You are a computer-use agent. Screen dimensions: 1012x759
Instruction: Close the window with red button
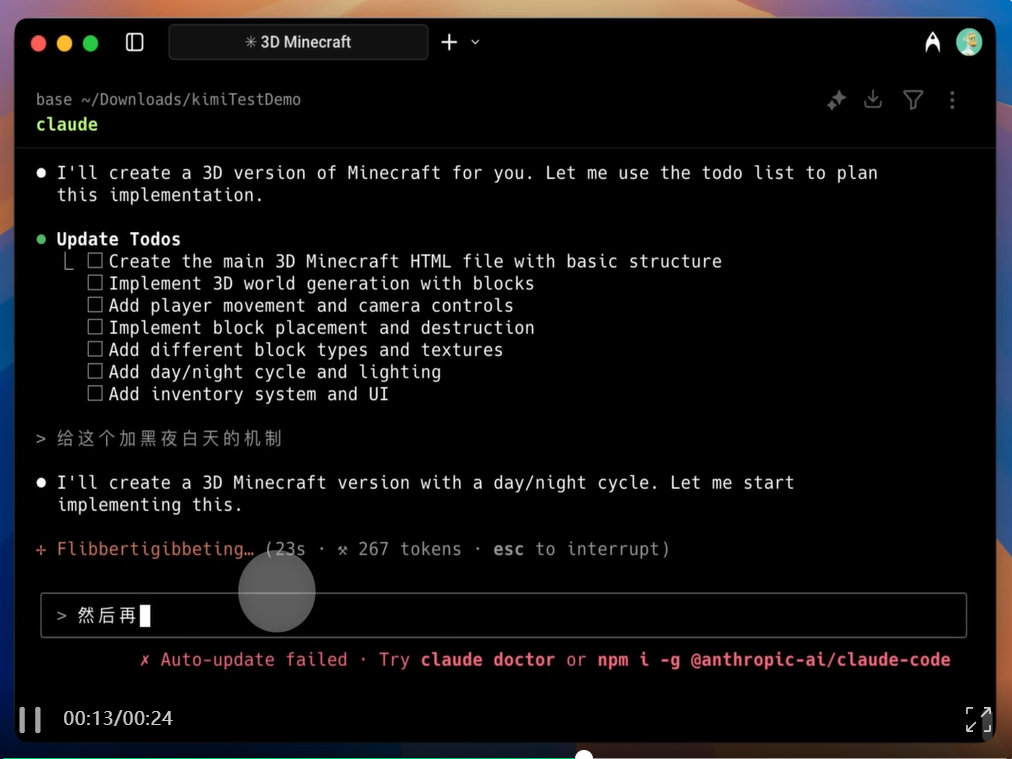(x=39, y=43)
